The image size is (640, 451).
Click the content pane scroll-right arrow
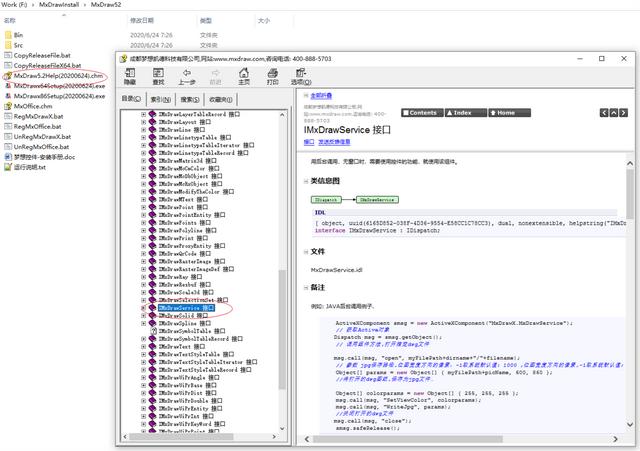click(x=616, y=439)
